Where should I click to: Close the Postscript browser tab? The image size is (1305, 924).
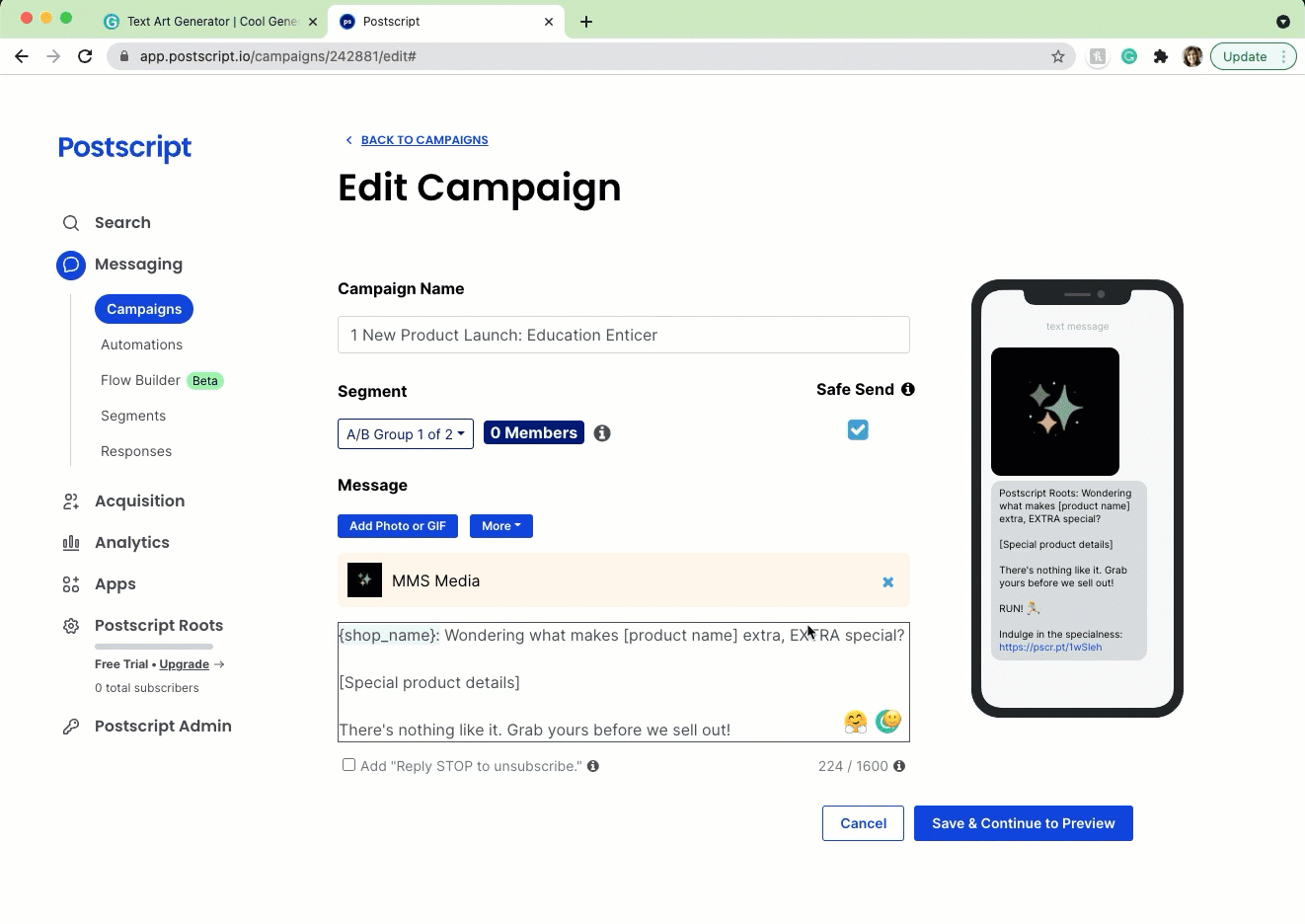point(549,22)
